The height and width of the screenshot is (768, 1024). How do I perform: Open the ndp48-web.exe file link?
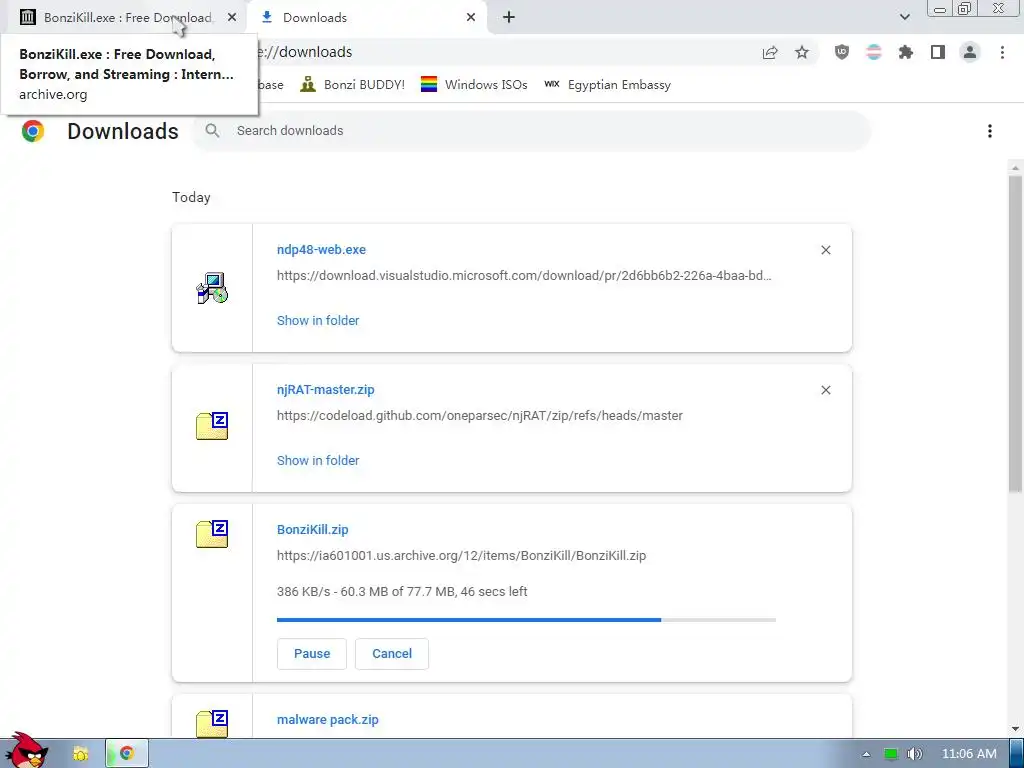321,249
